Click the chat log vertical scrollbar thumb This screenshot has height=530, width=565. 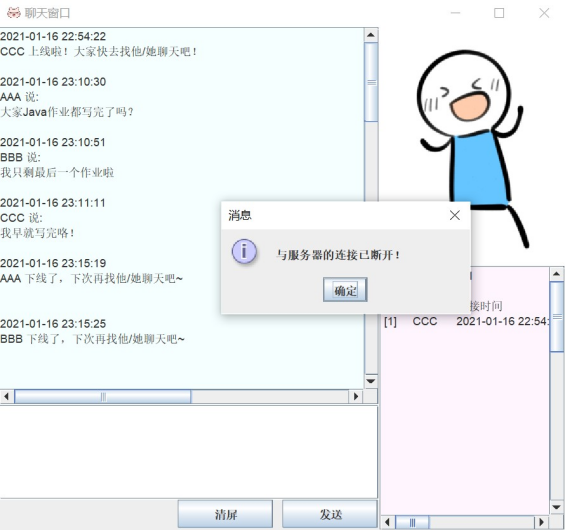pyautogui.click(x=371, y=83)
